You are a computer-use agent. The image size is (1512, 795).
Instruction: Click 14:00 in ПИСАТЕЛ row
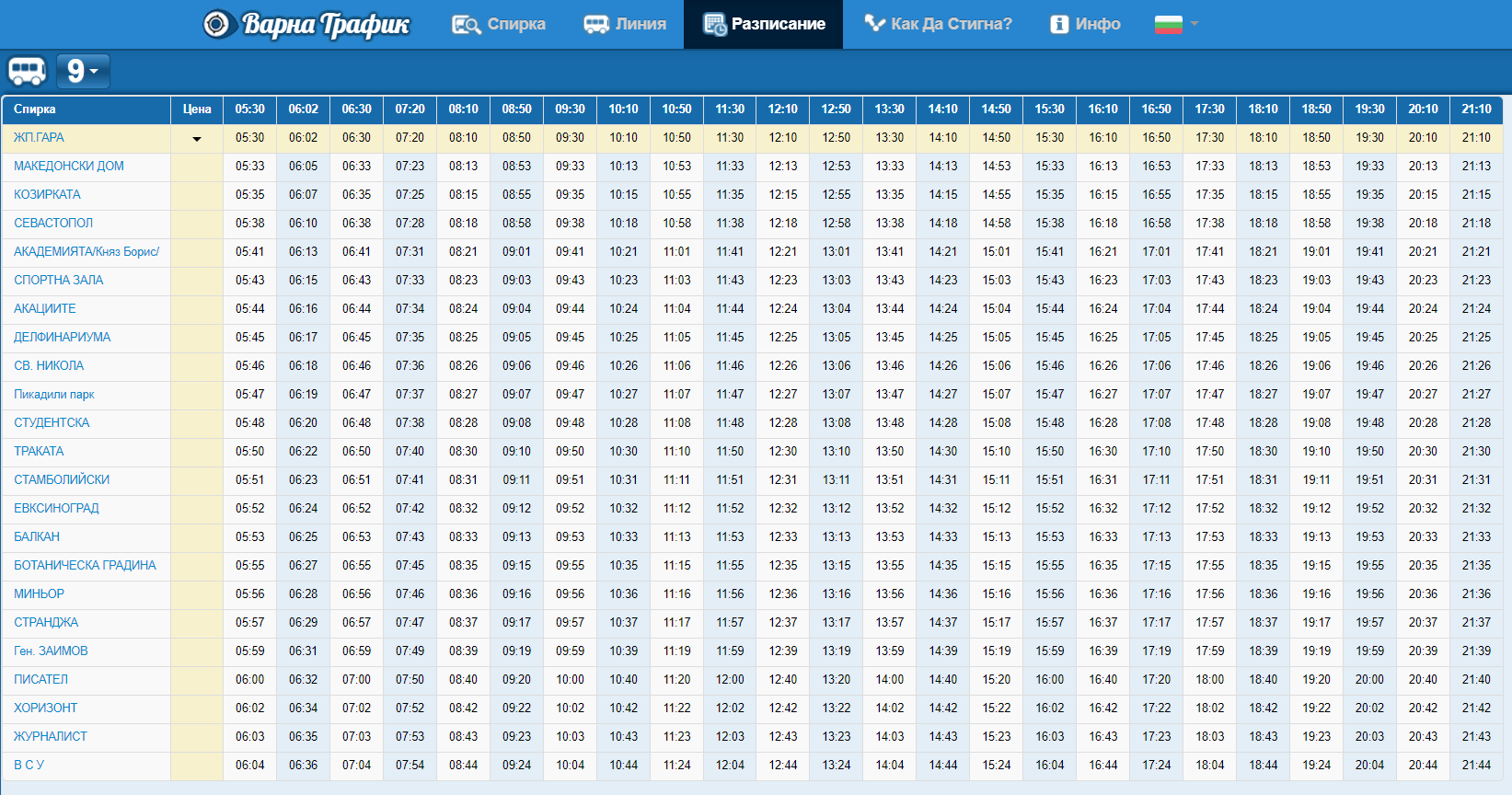coord(889,679)
